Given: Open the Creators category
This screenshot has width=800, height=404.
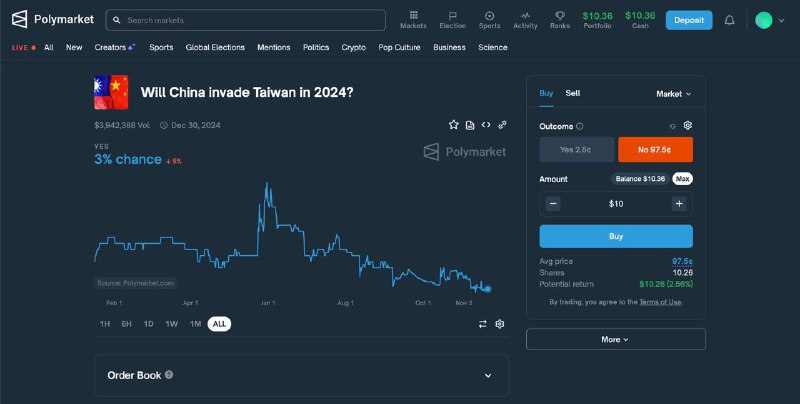Looking at the screenshot, I should coord(115,47).
